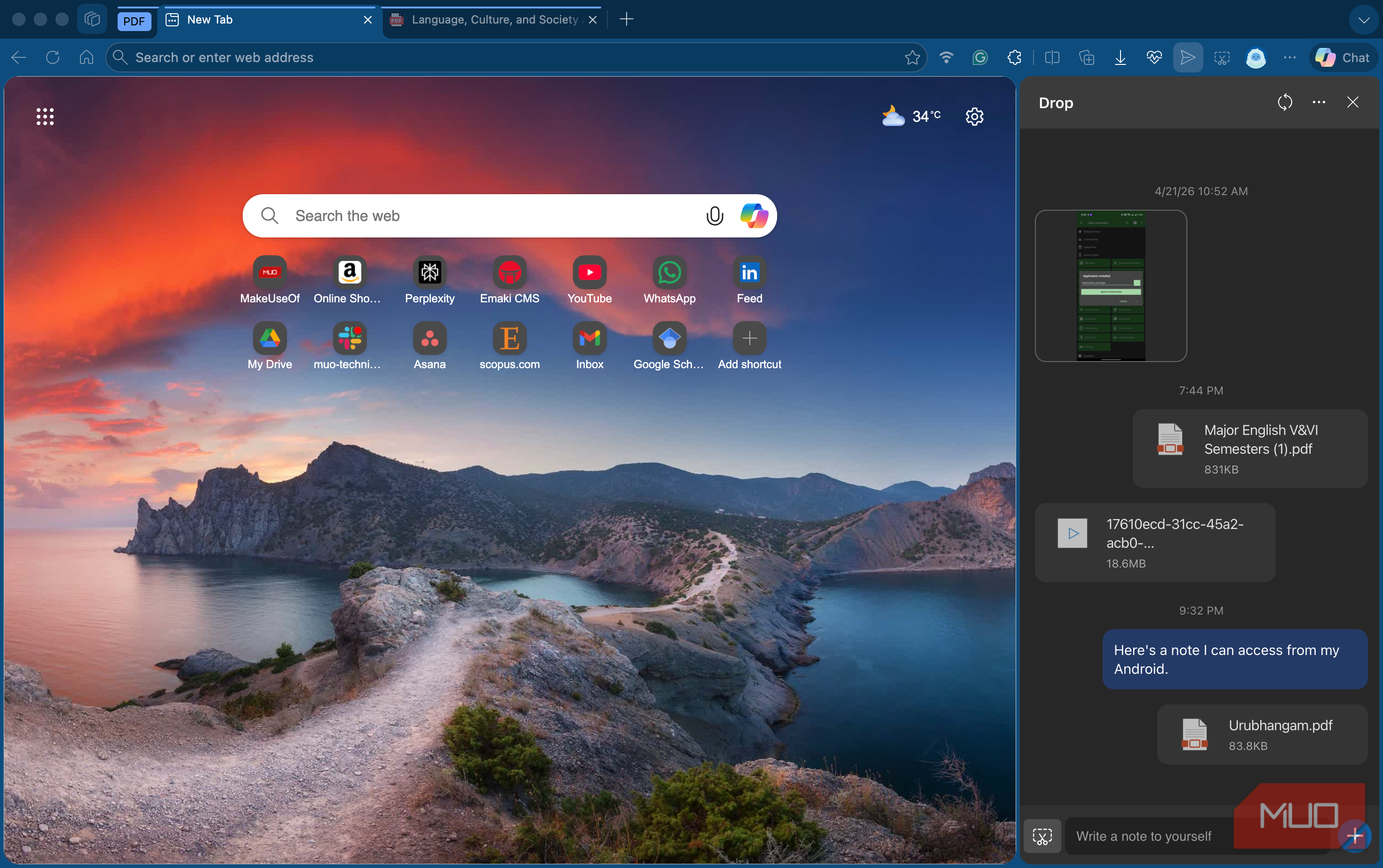Open the YouTube shortcut
This screenshot has height=868, width=1383.
[x=589, y=280]
